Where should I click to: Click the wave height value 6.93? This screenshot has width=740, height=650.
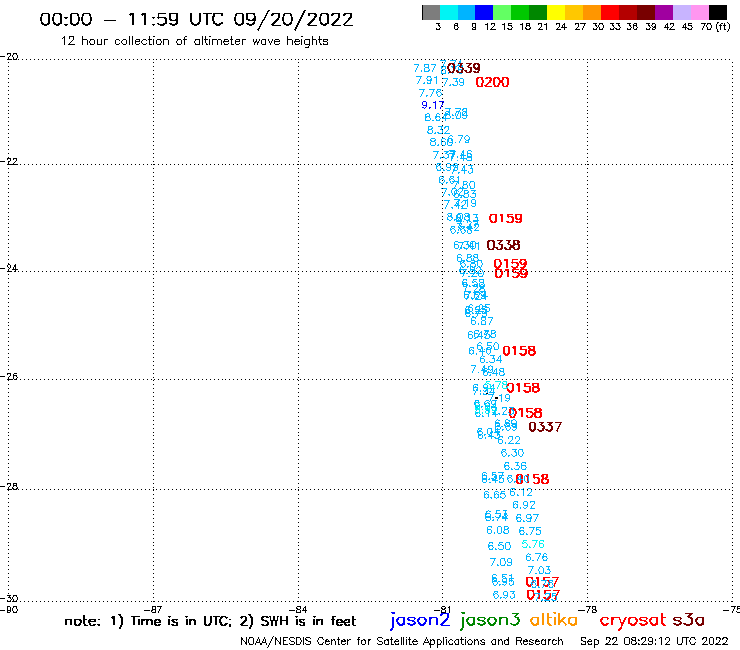pyautogui.click(x=504, y=595)
